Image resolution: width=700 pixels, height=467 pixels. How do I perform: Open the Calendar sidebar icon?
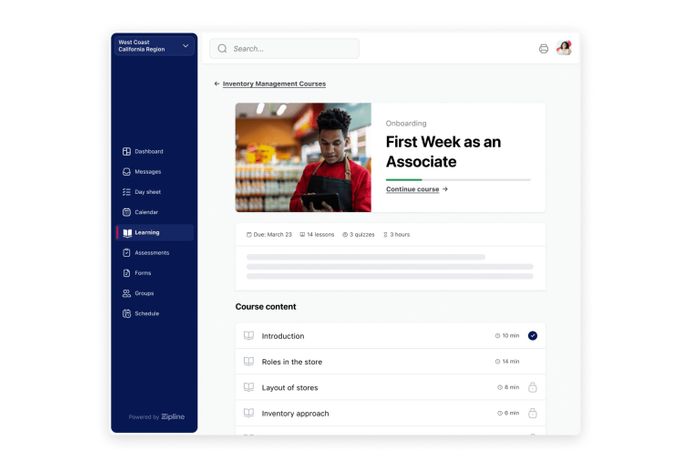click(126, 212)
